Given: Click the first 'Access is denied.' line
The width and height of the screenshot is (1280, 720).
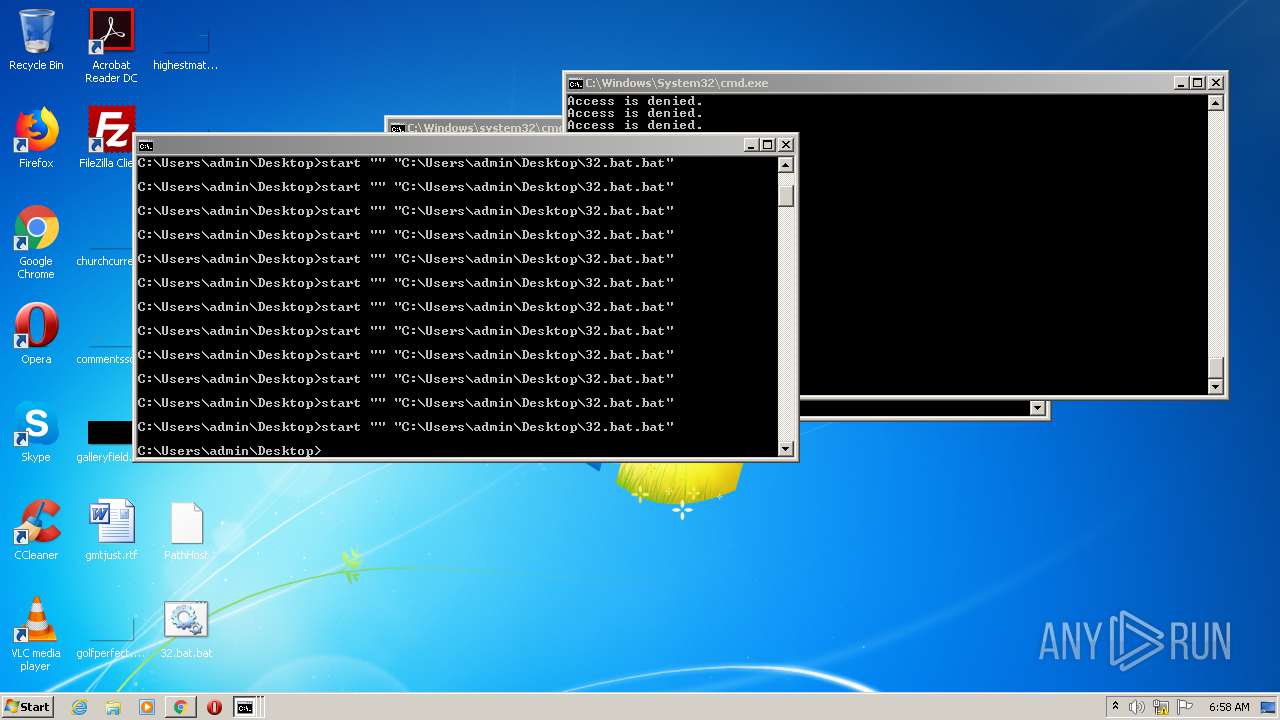Looking at the screenshot, I should click(x=635, y=101).
